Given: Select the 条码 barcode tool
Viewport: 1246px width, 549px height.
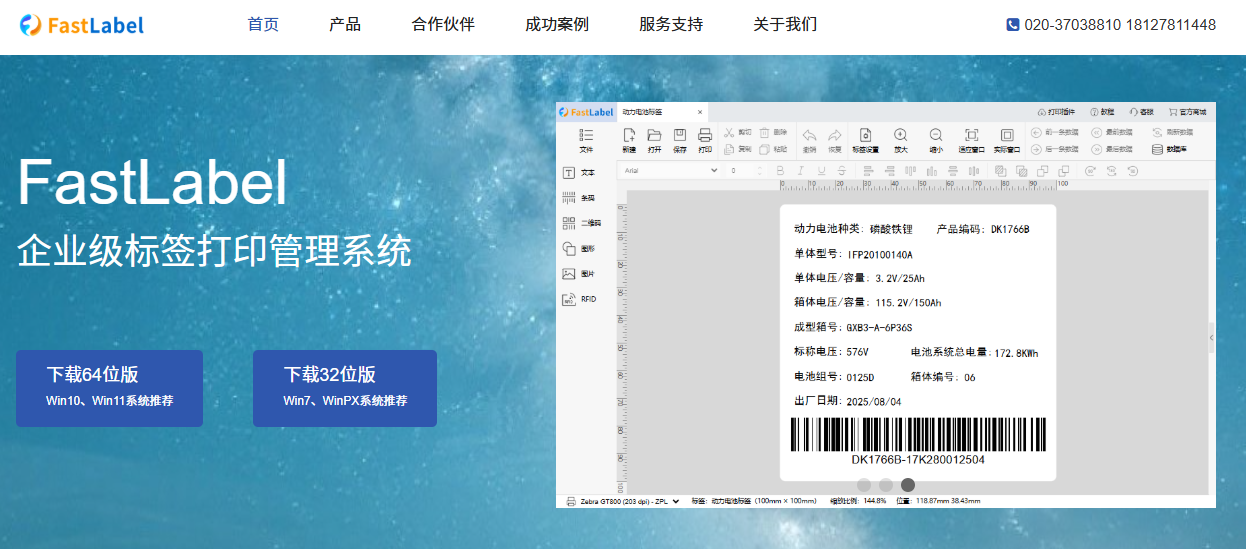Looking at the screenshot, I should click(569, 198).
